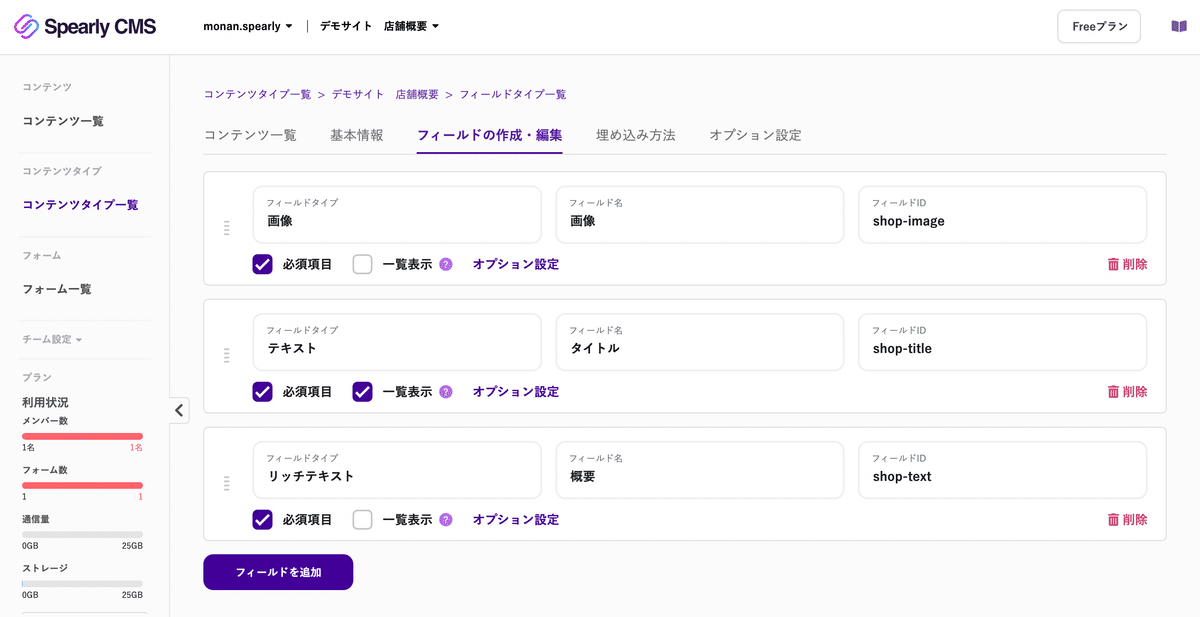Delete the shop-text field via trash icon
The height and width of the screenshot is (617, 1200).
coord(1127,520)
